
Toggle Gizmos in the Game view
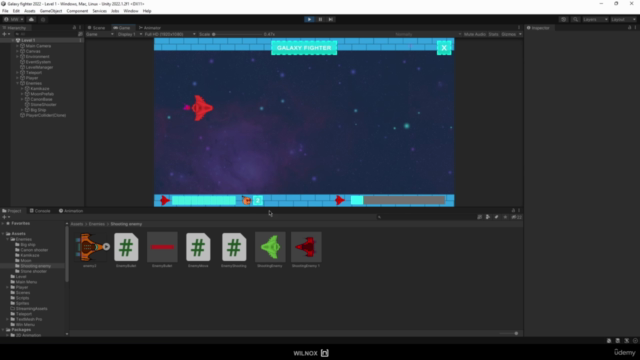(x=508, y=34)
